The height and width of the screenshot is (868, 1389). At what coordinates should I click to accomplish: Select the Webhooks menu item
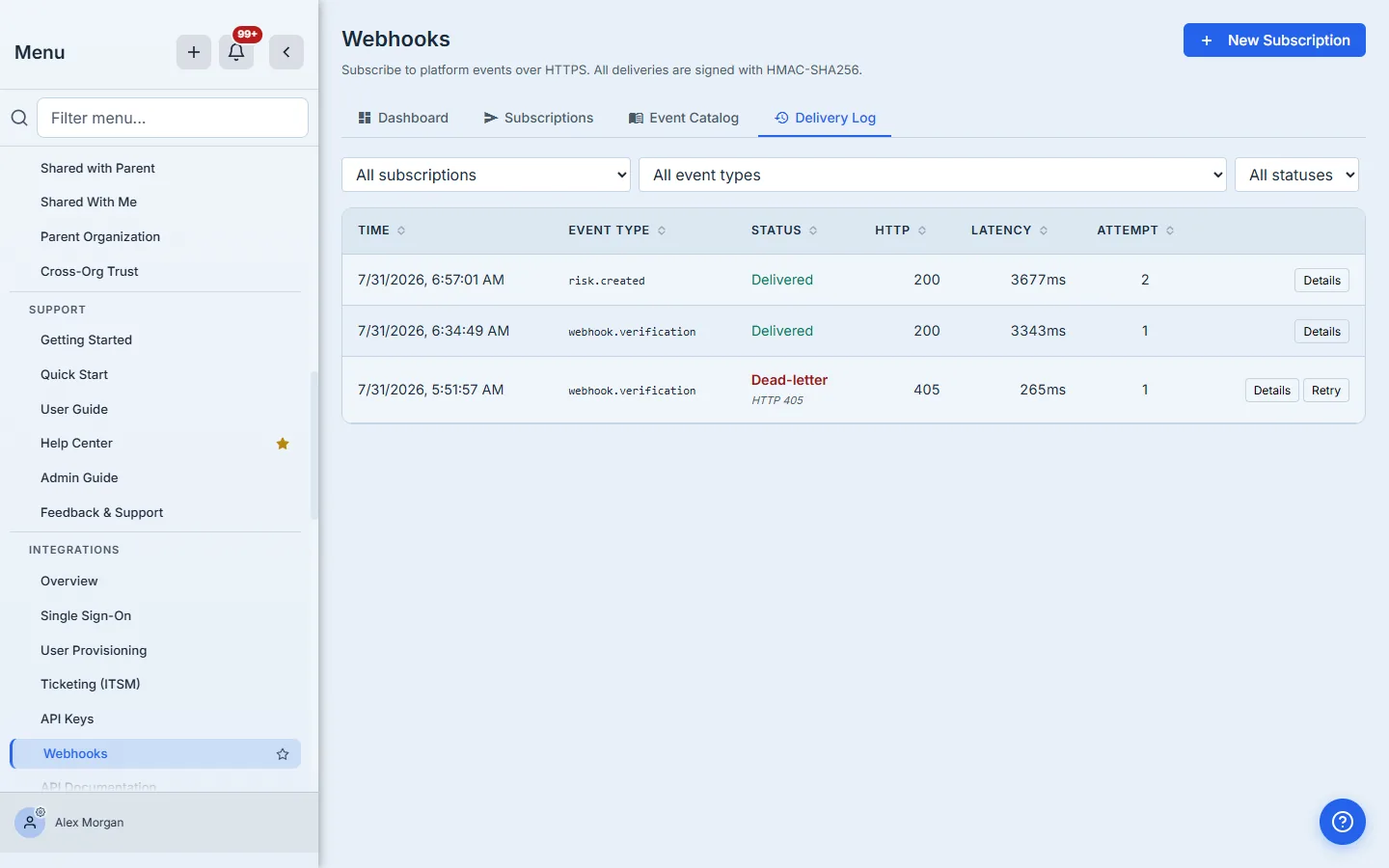(155, 754)
